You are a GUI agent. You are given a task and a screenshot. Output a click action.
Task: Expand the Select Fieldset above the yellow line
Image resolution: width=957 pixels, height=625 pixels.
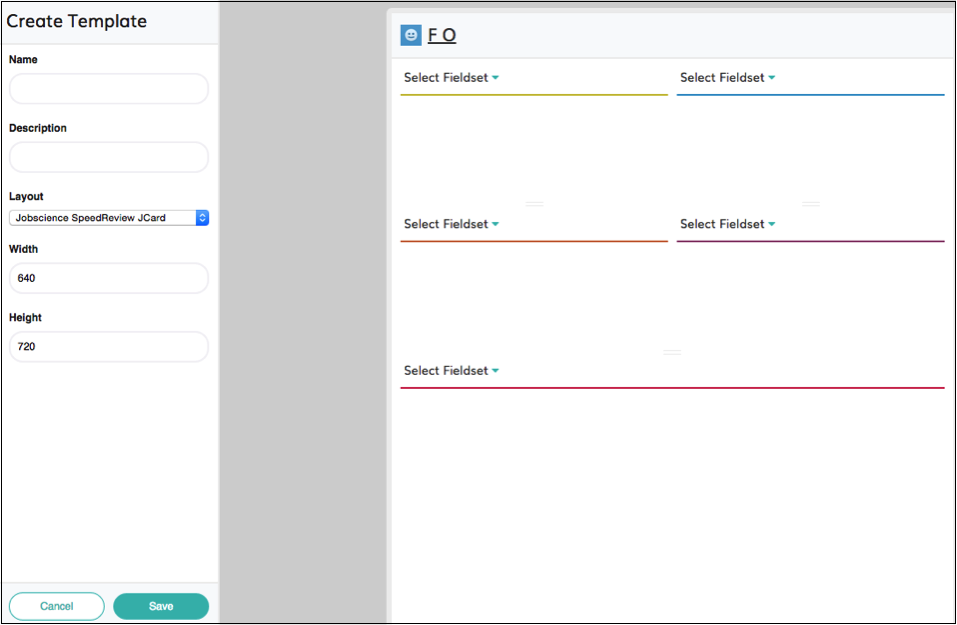pyautogui.click(x=451, y=78)
